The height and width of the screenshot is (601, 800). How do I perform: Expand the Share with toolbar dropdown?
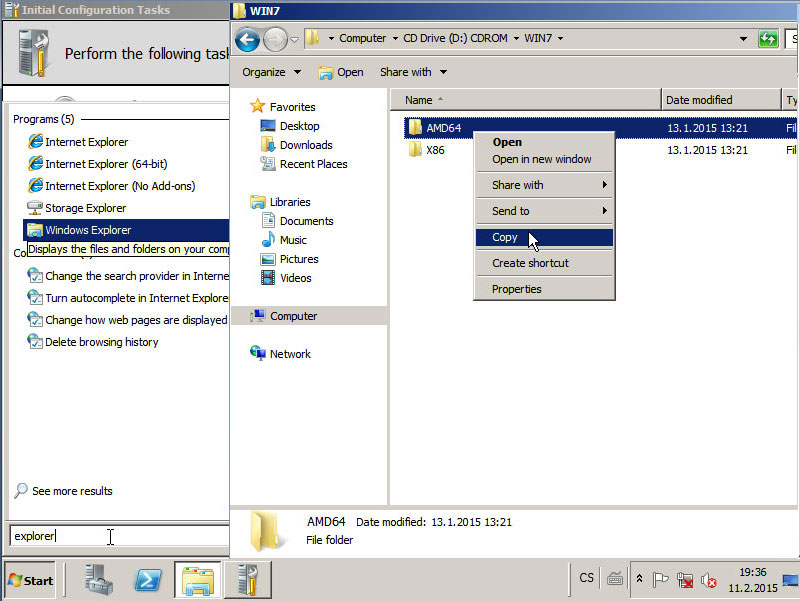pos(413,72)
